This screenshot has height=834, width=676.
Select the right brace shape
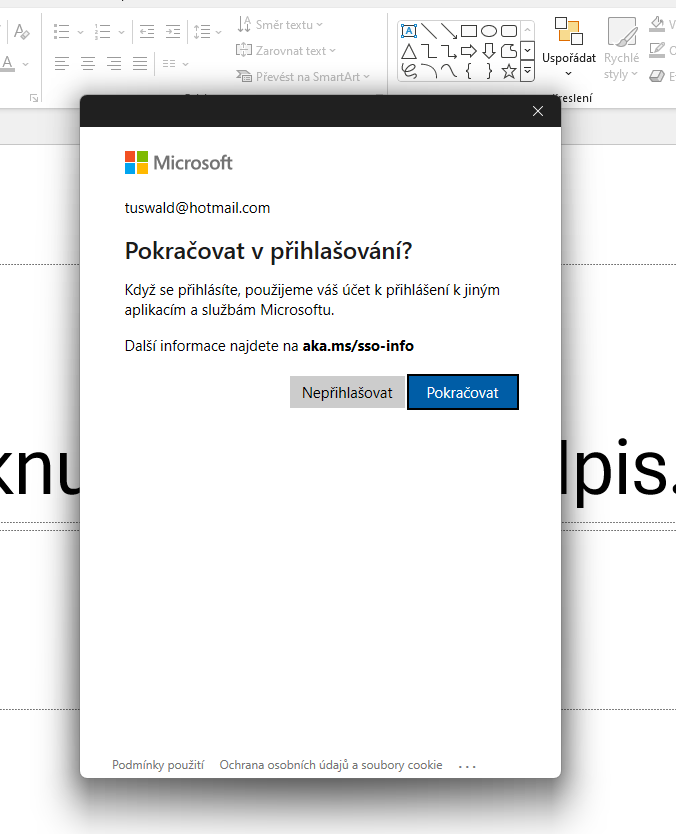pyautogui.click(x=489, y=71)
